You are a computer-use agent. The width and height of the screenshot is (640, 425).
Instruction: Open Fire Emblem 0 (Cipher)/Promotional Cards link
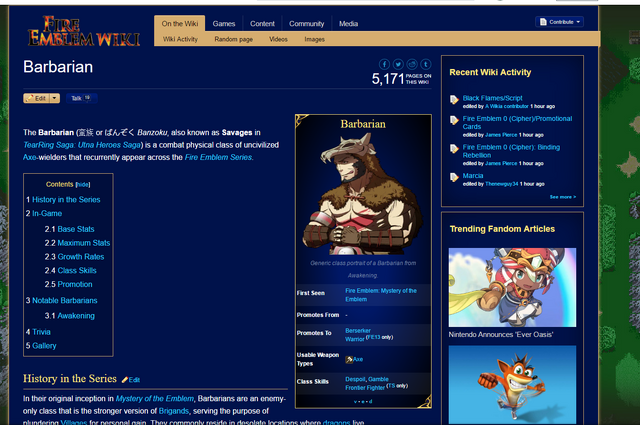pos(517,122)
